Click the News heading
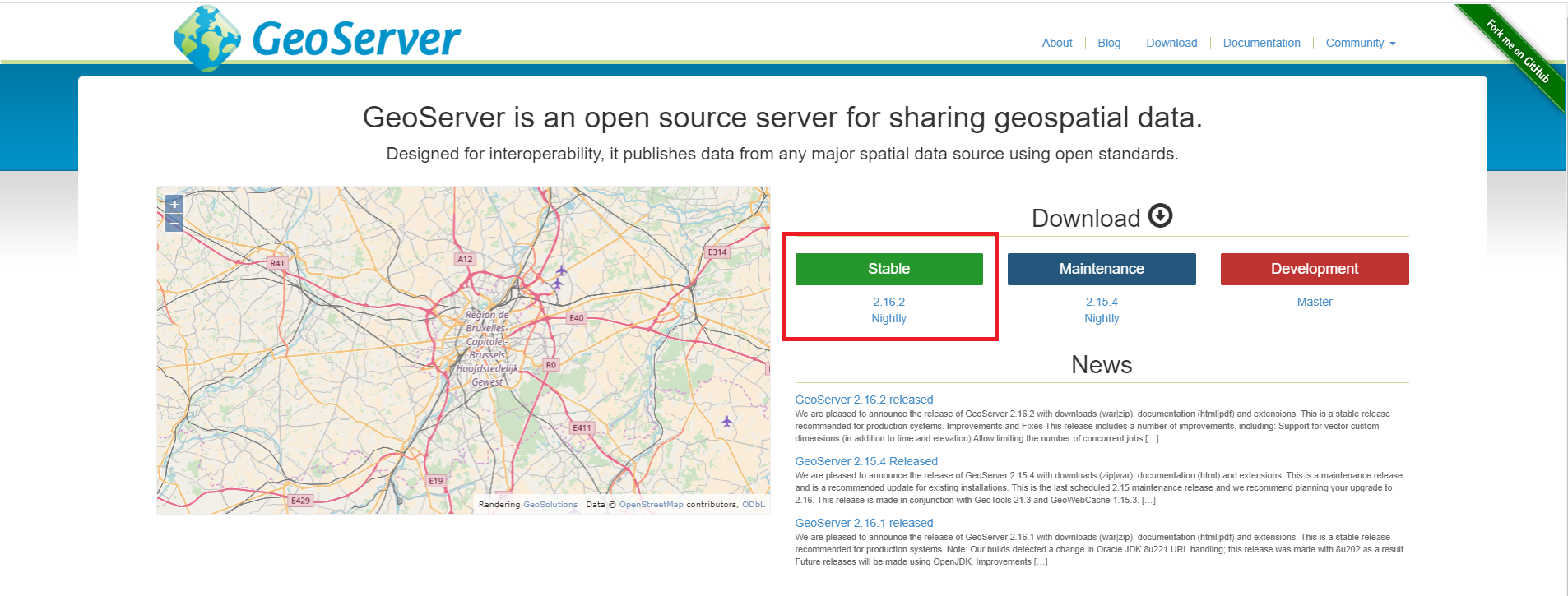 coord(1102,365)
